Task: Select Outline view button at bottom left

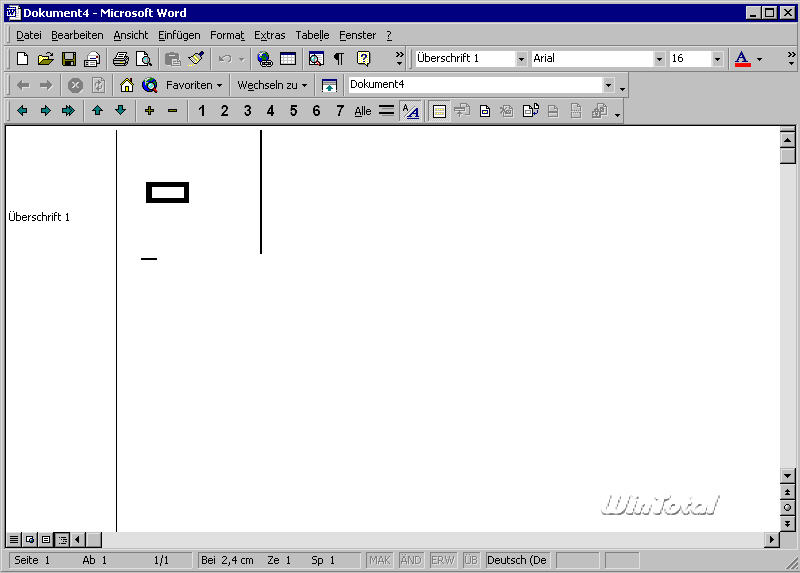Action: pos(62,539)
